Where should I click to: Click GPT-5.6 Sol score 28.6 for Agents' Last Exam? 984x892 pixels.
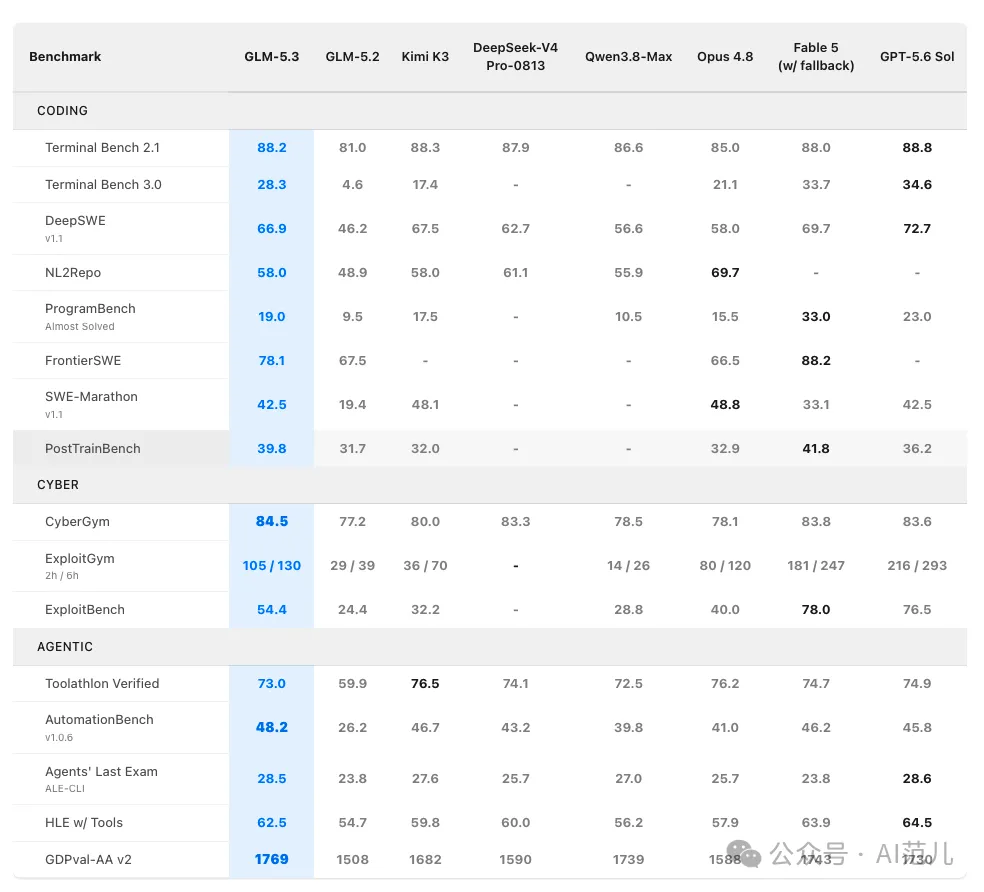tap(917, 778)
